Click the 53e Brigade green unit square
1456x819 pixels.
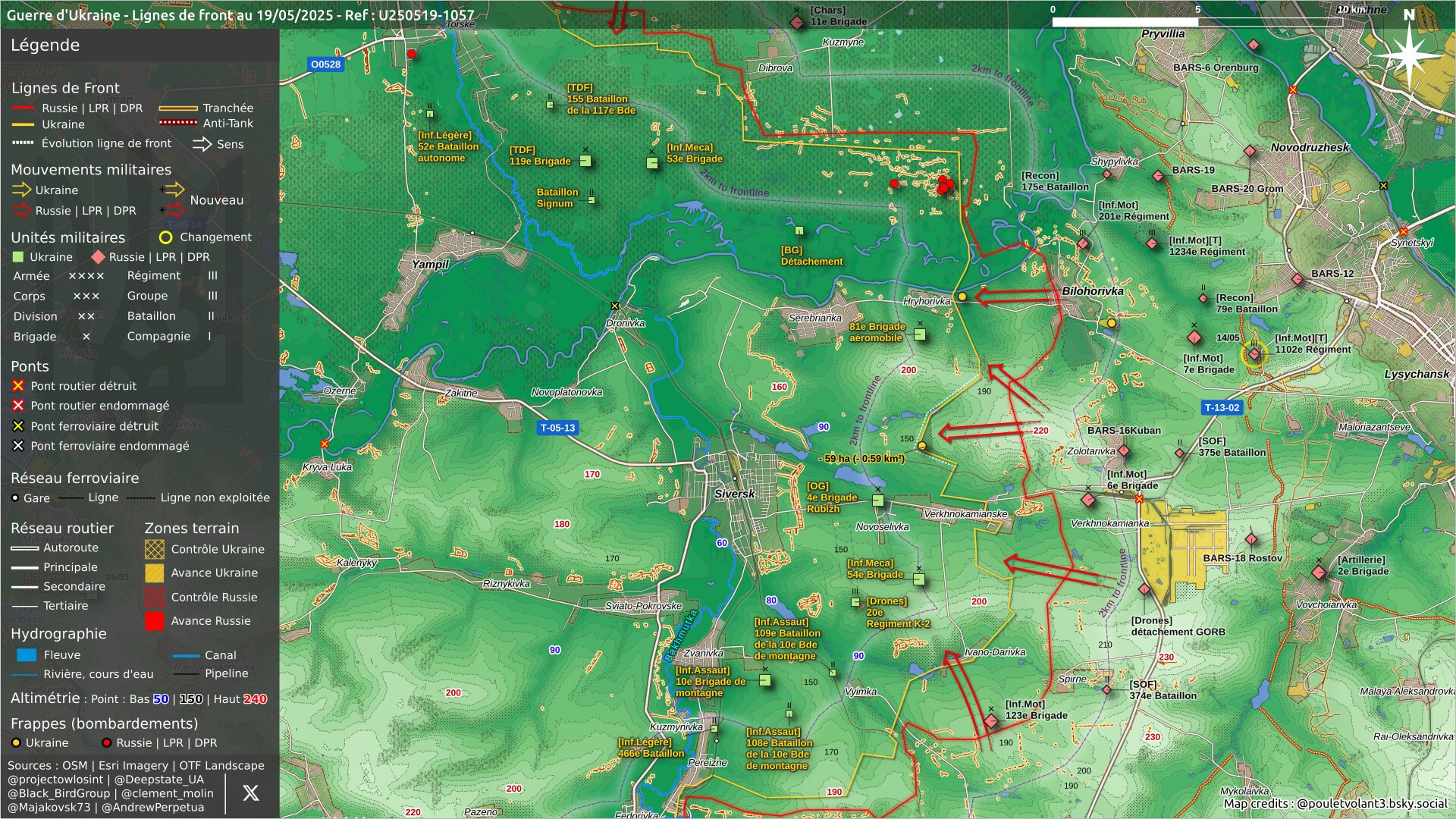(652, 163)
